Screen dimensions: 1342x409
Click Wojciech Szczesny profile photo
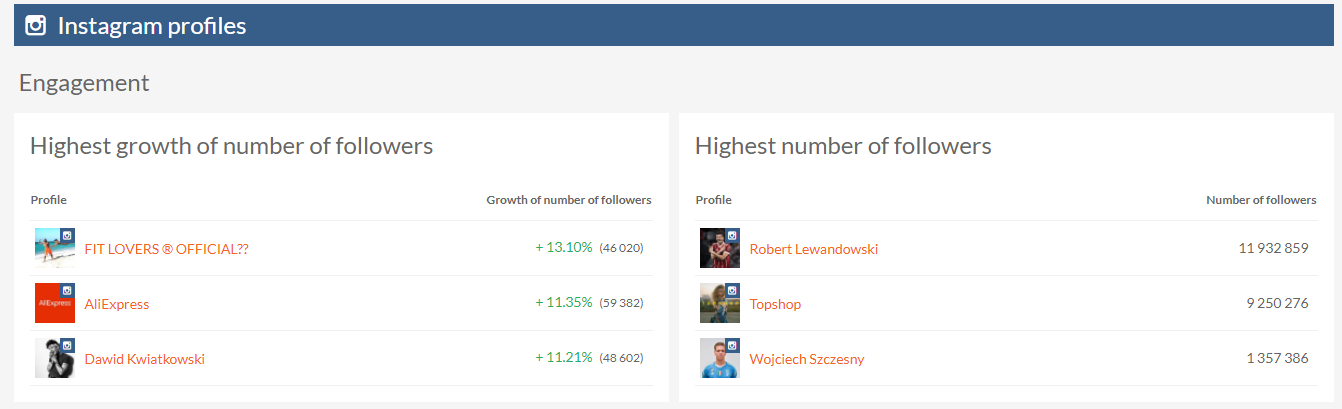click(717, 359)
